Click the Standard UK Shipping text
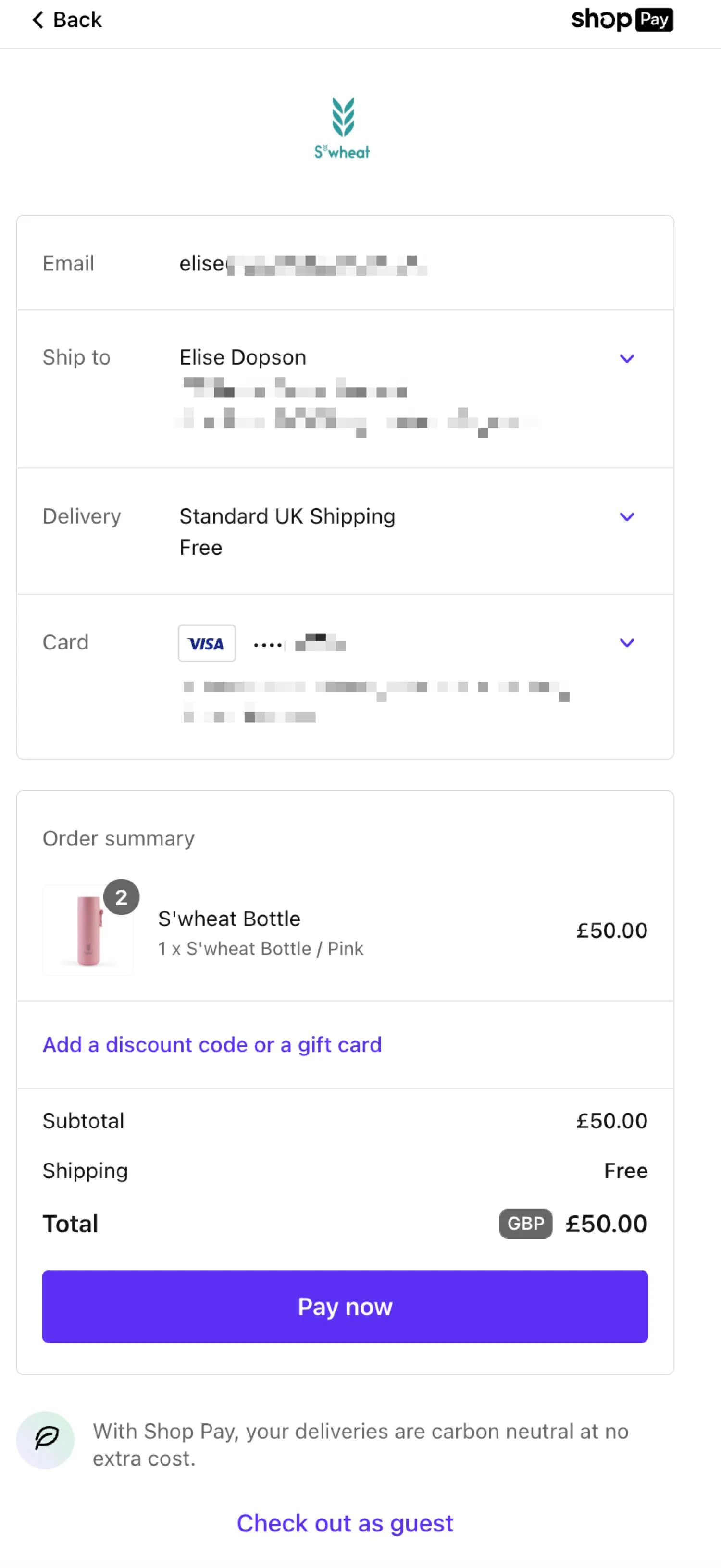 click(287, 516)
